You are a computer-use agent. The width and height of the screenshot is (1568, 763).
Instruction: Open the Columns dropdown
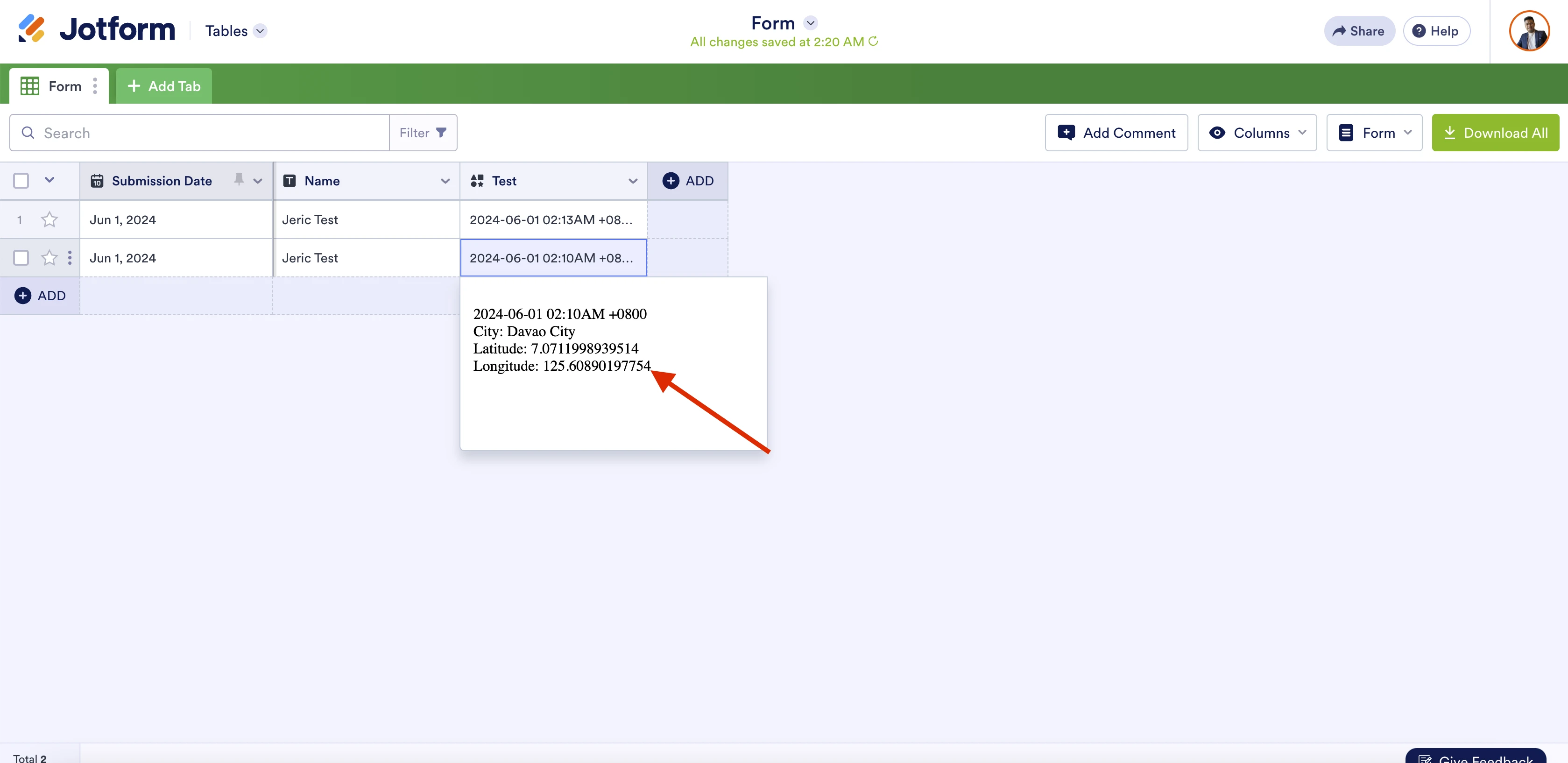pyautogui.click(x=1257, y=132)
